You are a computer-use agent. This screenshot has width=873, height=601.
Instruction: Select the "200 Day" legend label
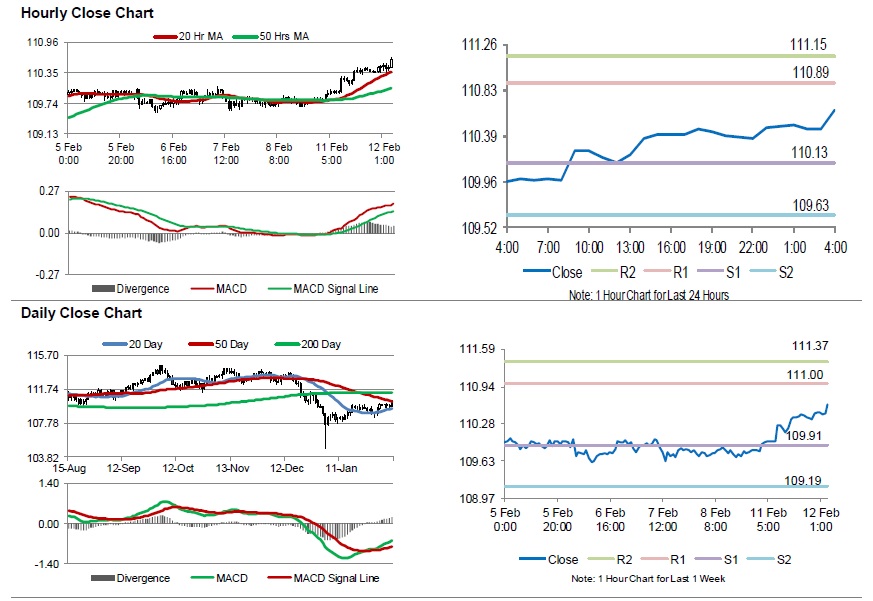(321, 344)
